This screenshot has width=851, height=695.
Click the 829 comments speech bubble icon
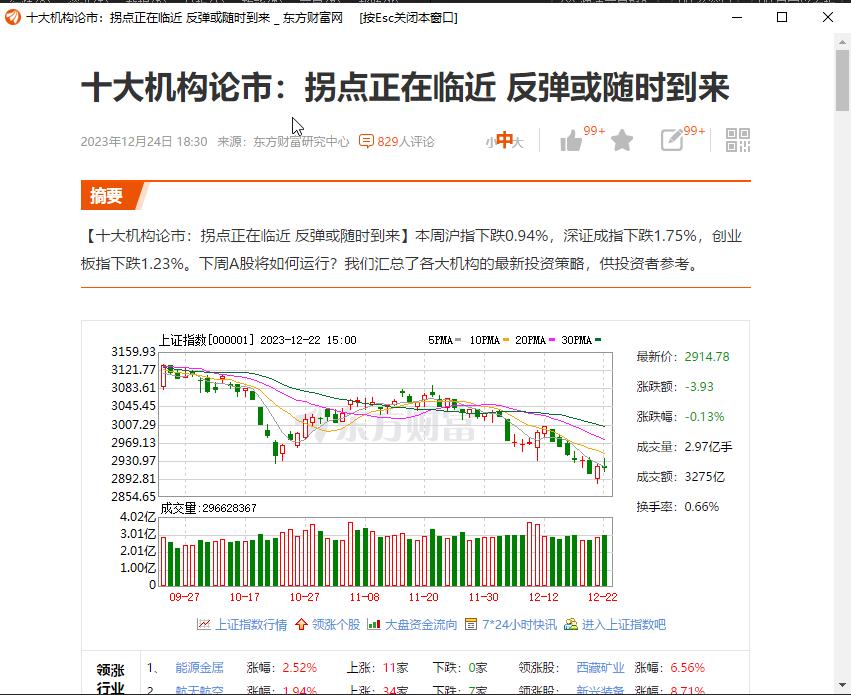click(x=366, y=142)
